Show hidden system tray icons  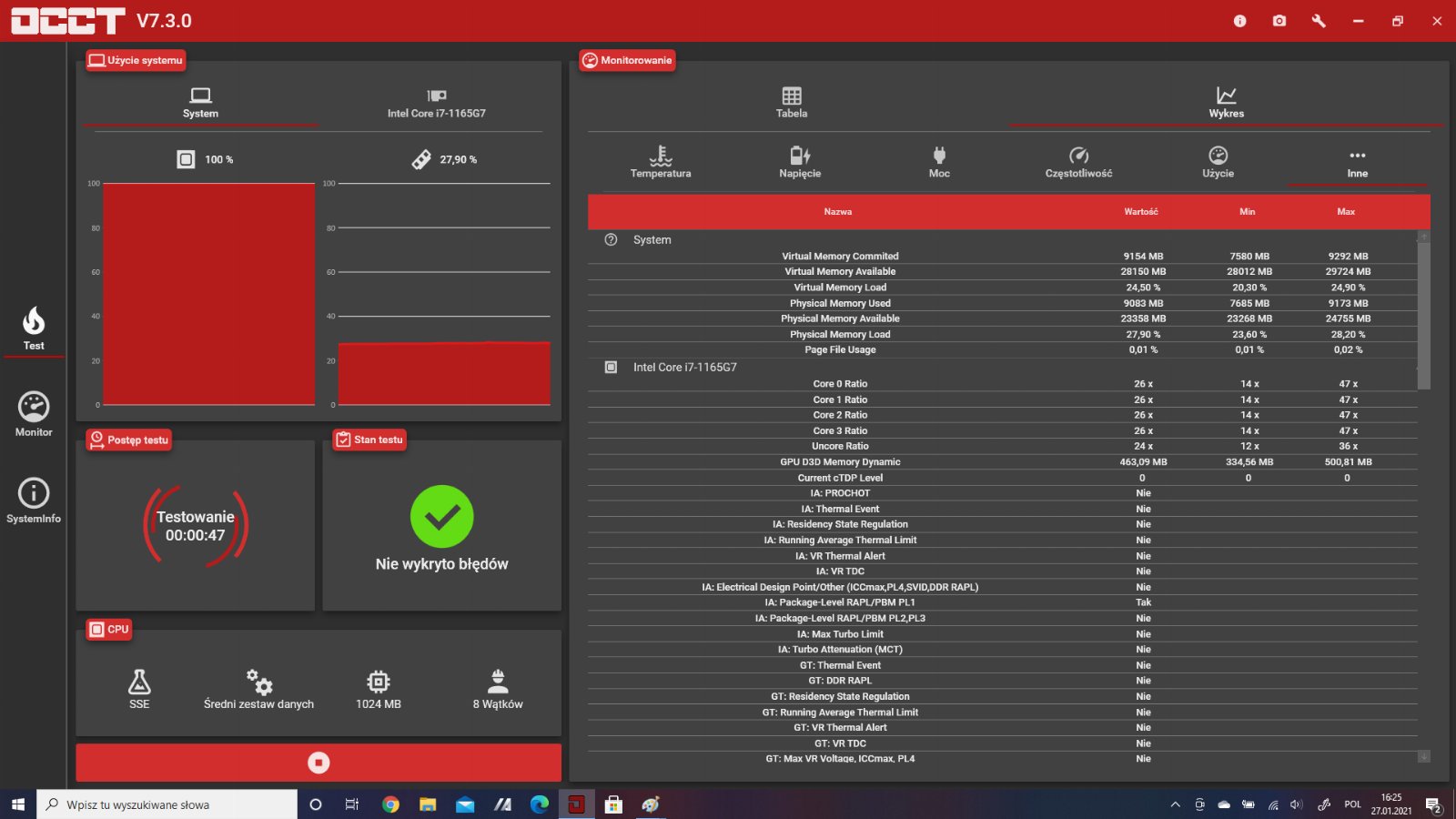1175,804
